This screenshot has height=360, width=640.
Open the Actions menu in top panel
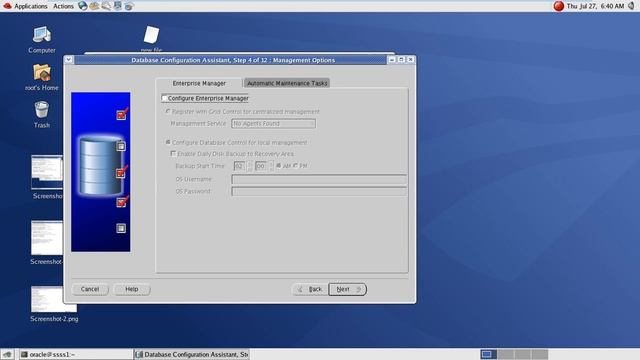point(63,6)
